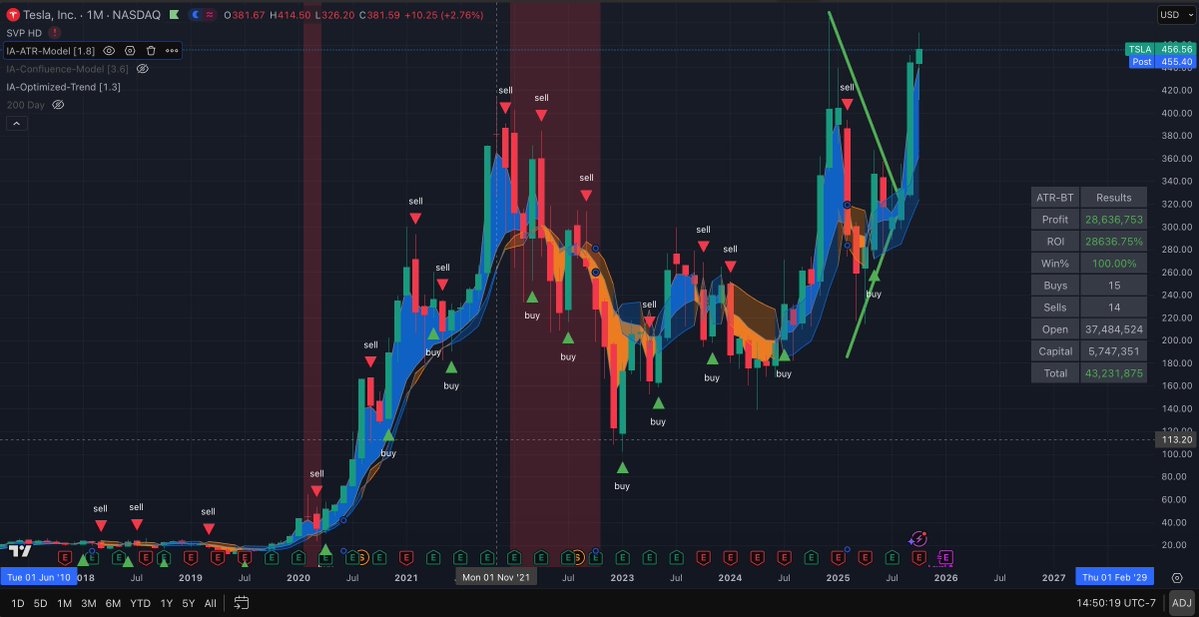Click the red SVP HD error icon

click(54, 33)
